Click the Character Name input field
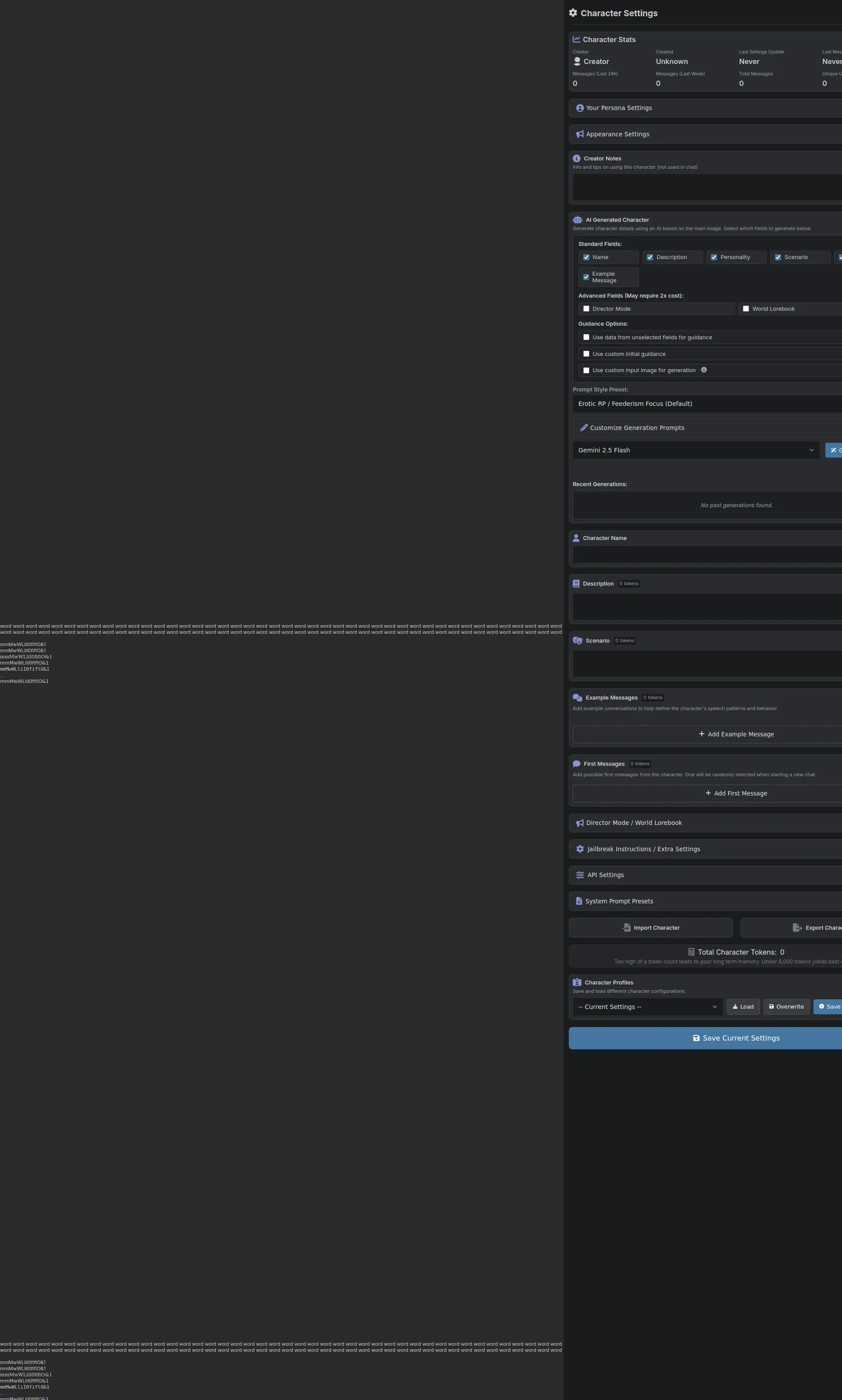 [707, 555]
